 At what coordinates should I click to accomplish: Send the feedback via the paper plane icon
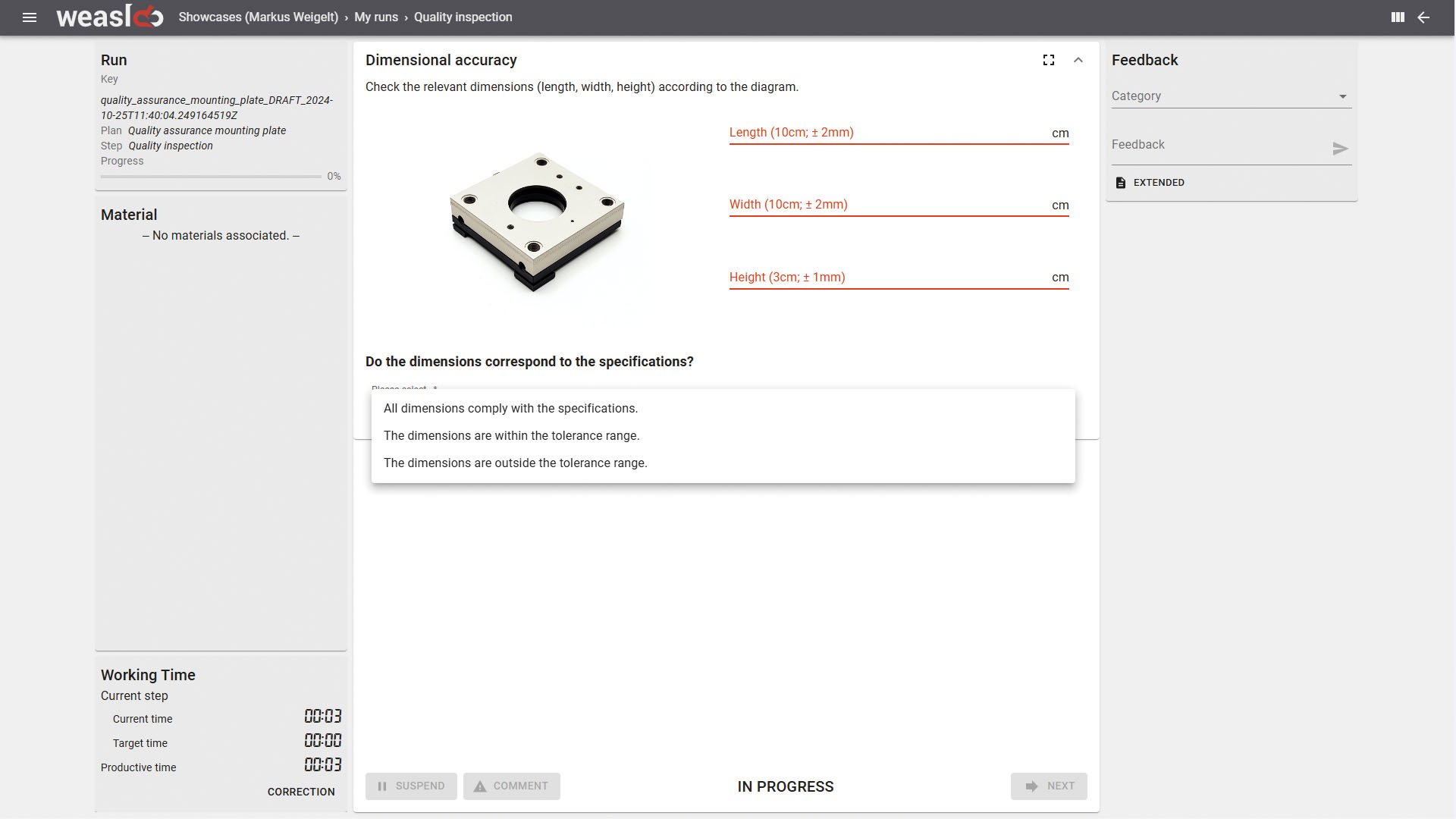[x=1341, y=148]
